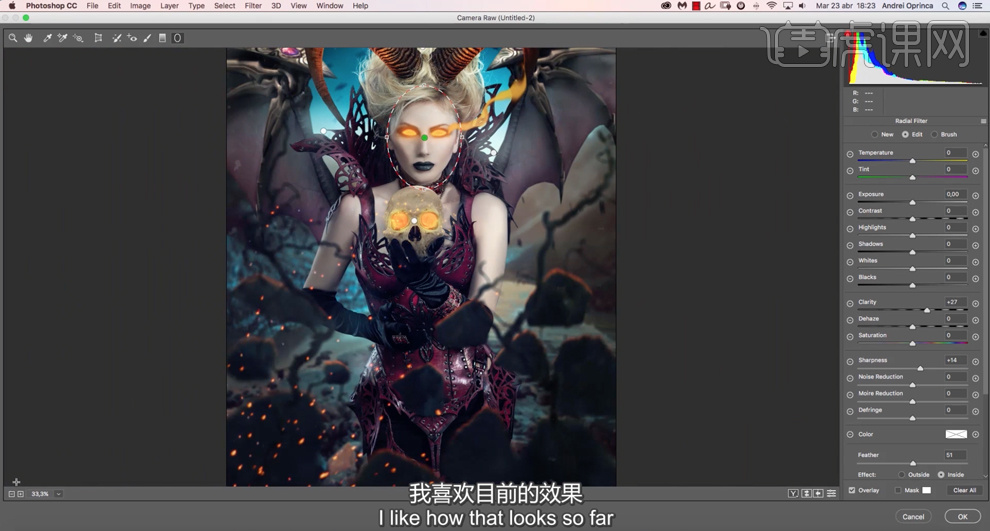990x531 pixels.
Task: Select the Radial Filter tool
Action: click(x=177, y=38)
